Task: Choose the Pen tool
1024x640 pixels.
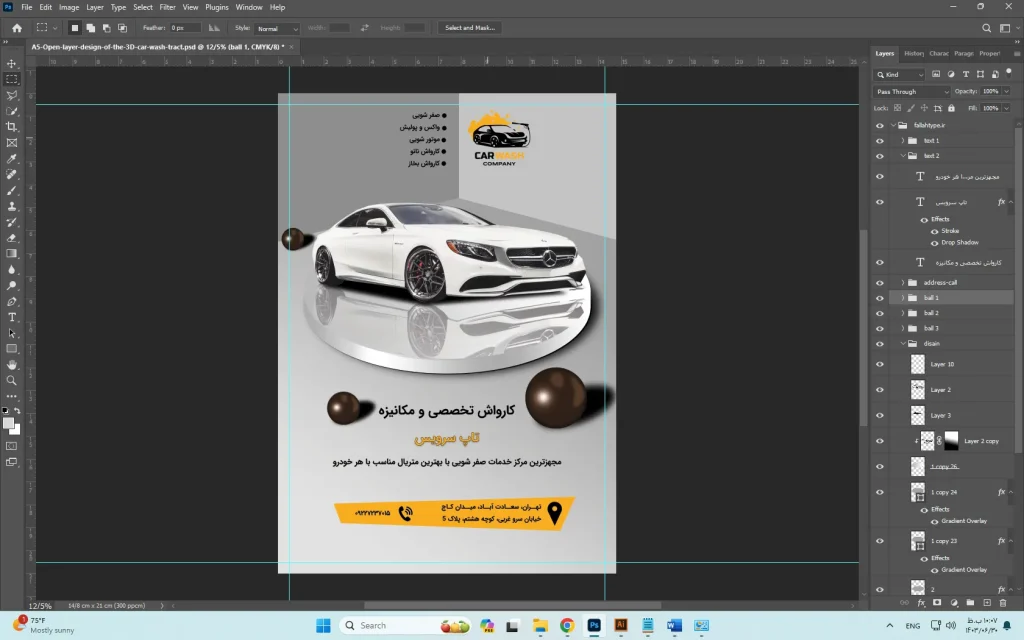Action: [x=12, y=301]
